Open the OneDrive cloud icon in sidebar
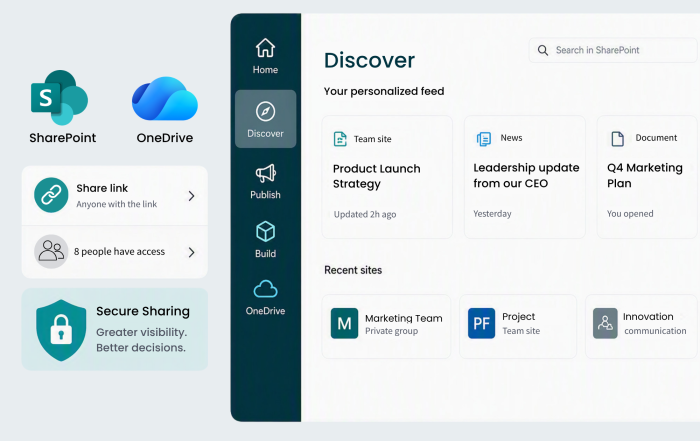The height and width of the screenshot is (441, 700). click(265, 289)
